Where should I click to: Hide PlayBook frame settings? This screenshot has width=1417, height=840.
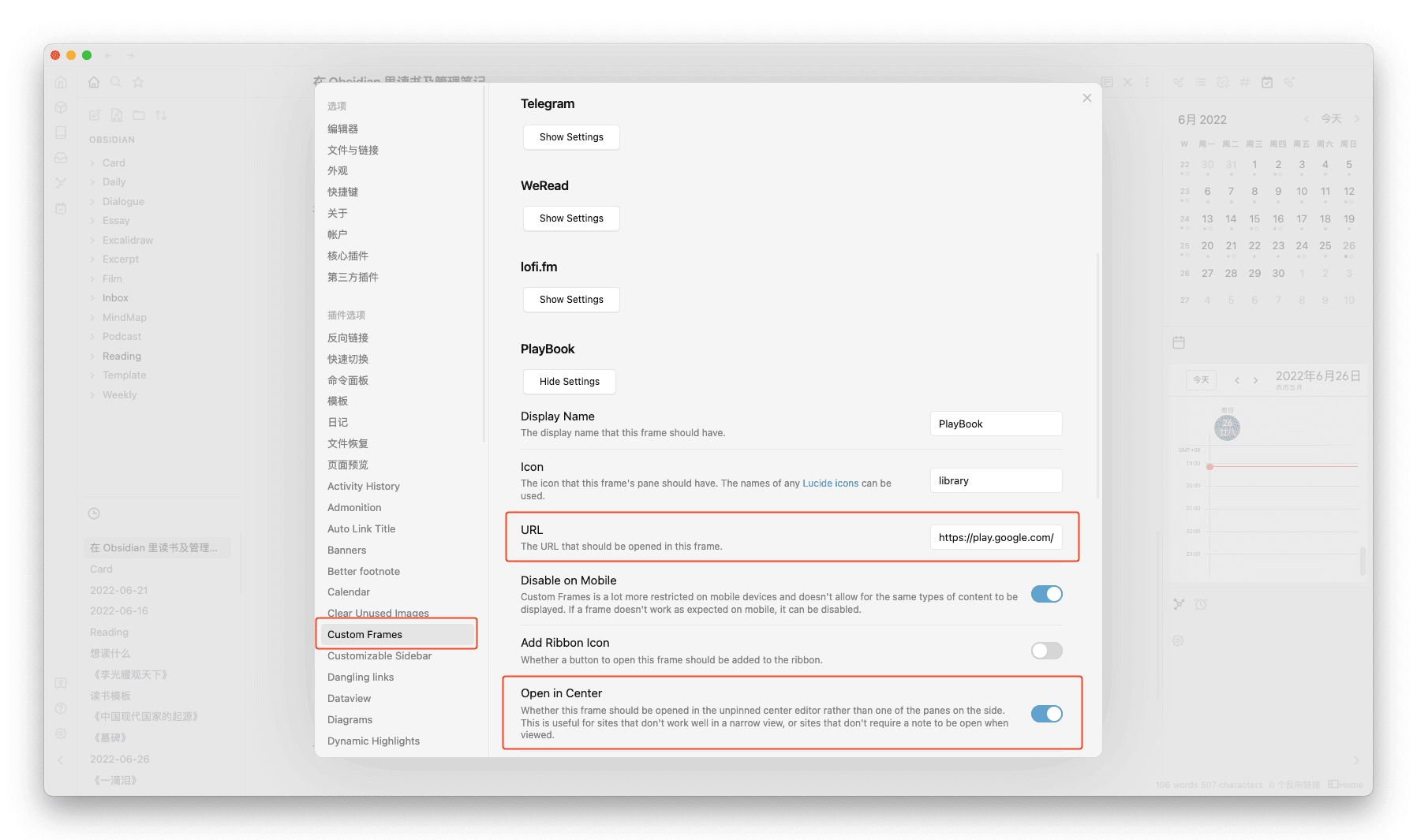569,382
